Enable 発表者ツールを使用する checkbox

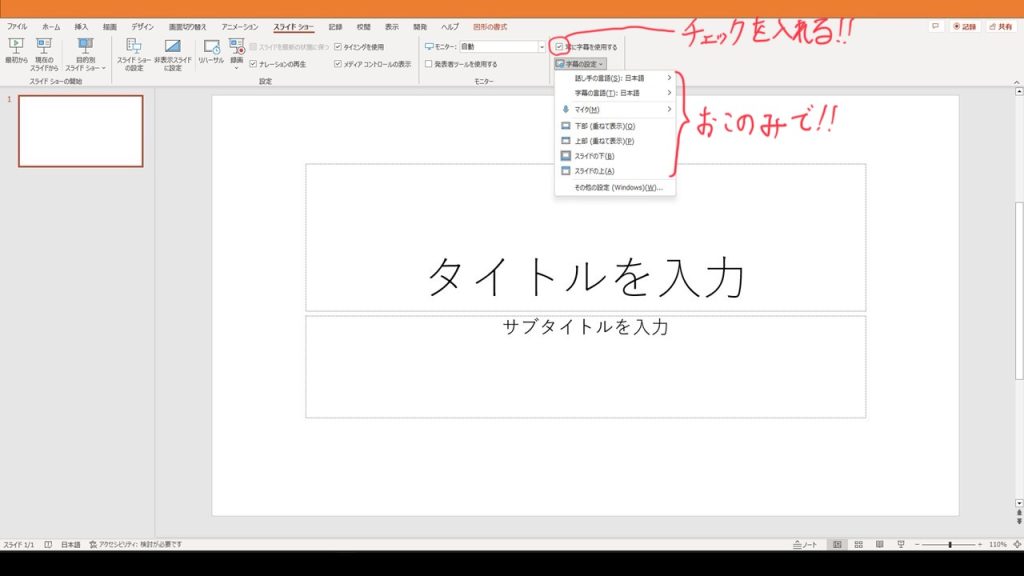(429, 64)
